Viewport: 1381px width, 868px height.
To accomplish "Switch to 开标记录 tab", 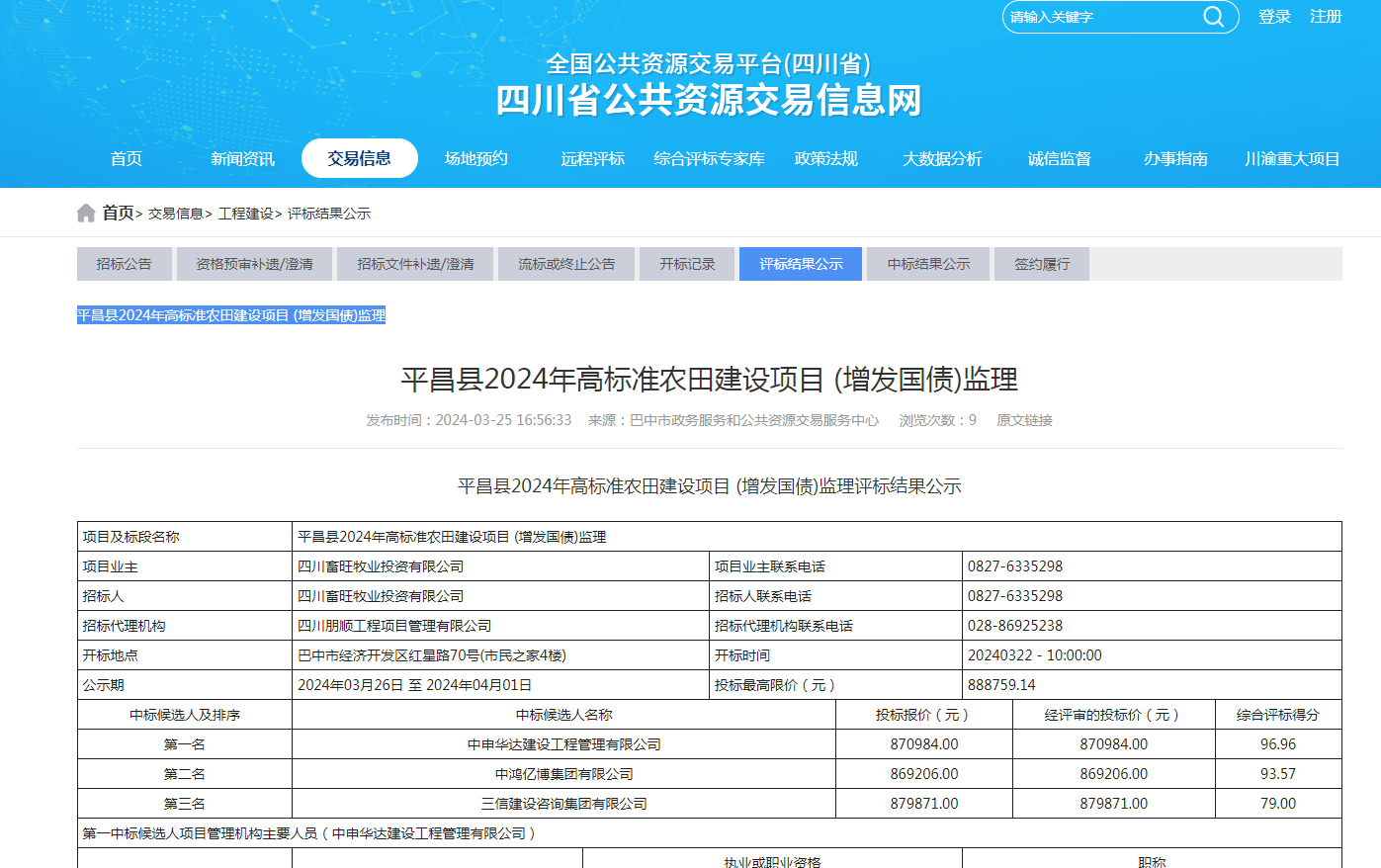I will [x=687, y=264].
